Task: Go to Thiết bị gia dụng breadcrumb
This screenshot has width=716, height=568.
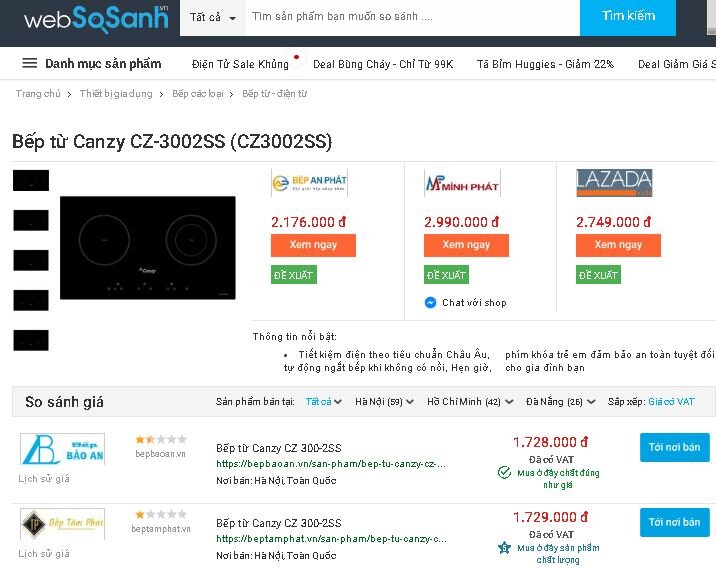Action: tap(116, 94)
